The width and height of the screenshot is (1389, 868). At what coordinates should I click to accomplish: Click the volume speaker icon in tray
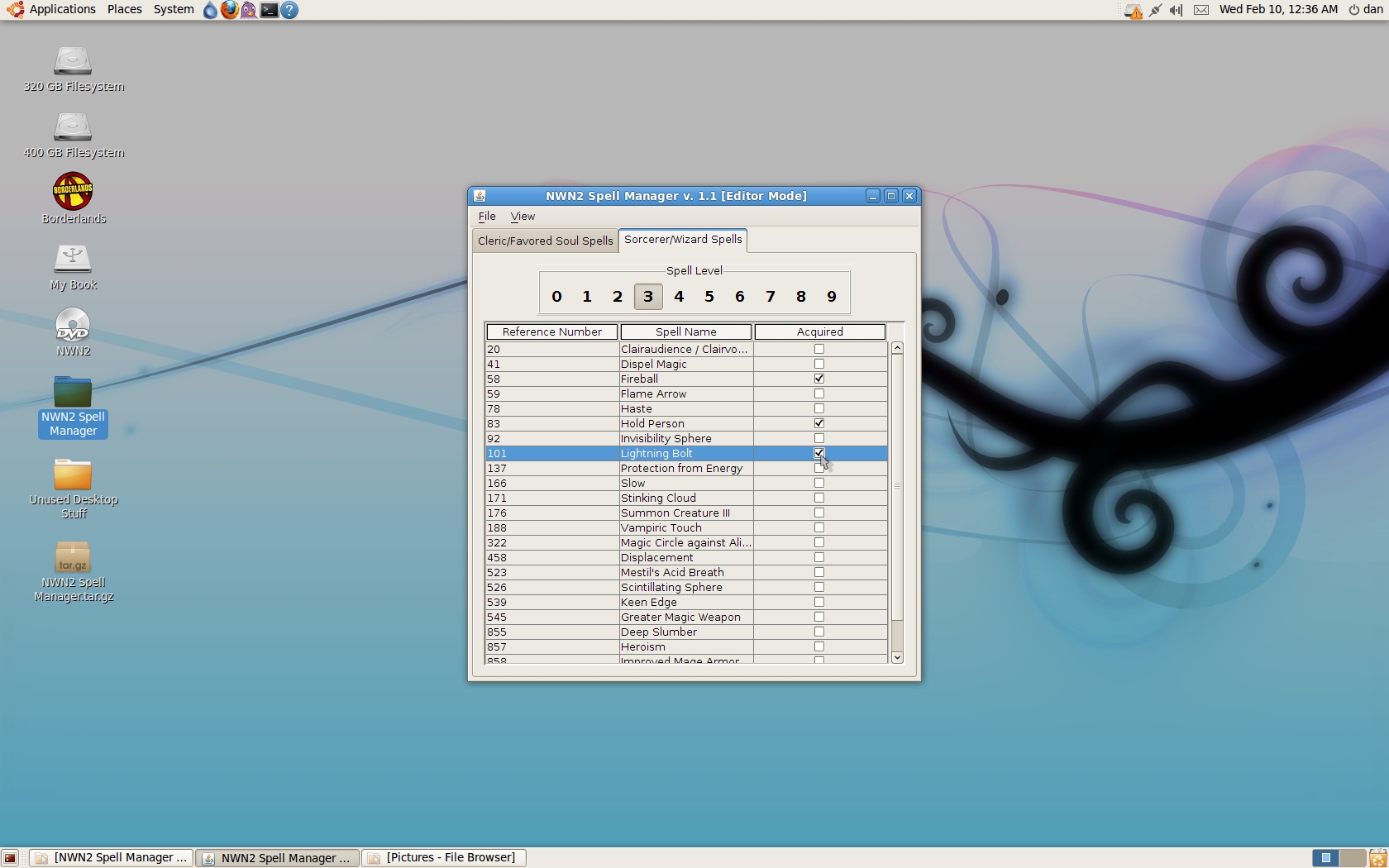1176,10
